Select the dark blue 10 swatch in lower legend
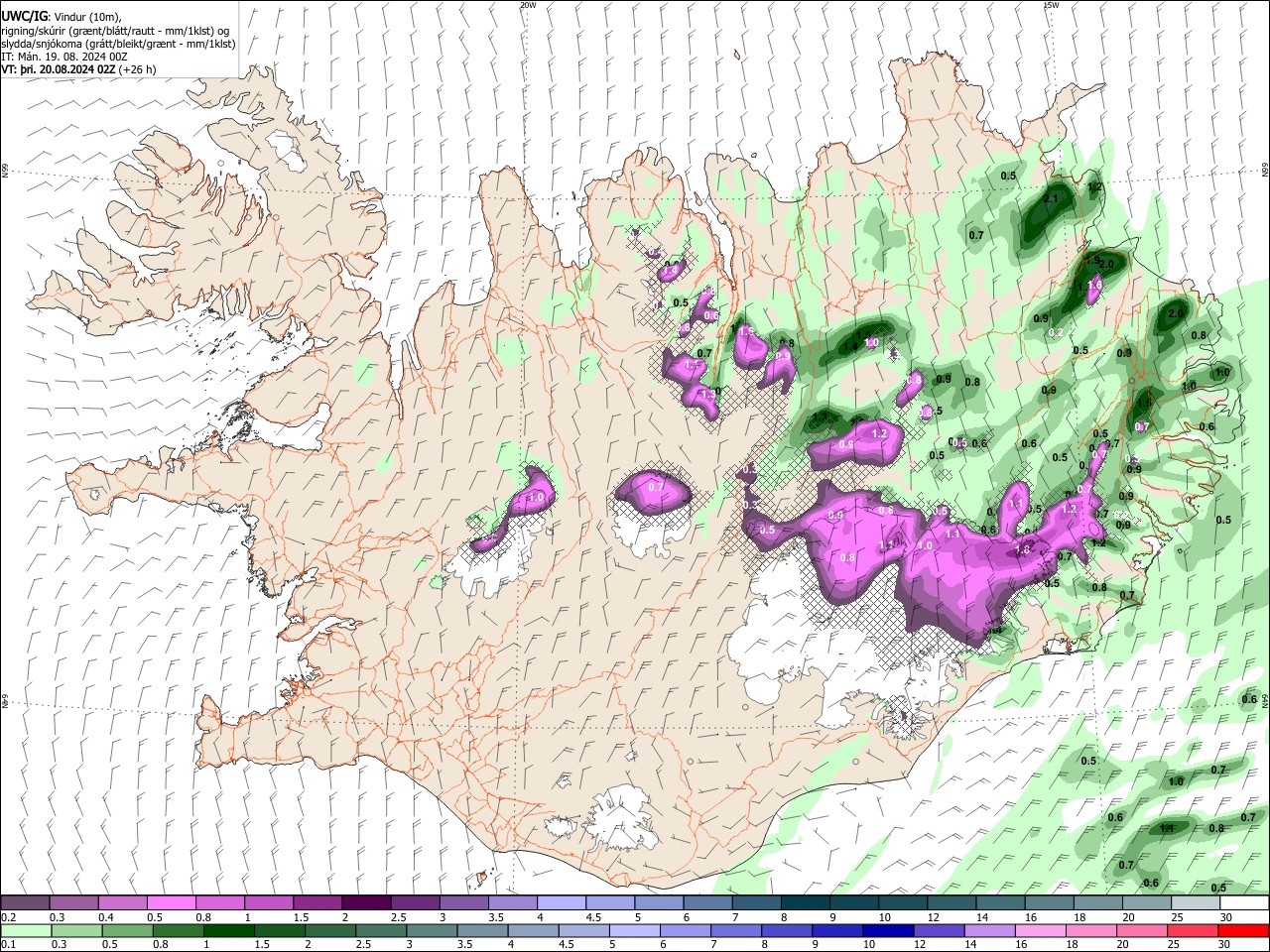1270x952 pixels. tap(887, 930)
